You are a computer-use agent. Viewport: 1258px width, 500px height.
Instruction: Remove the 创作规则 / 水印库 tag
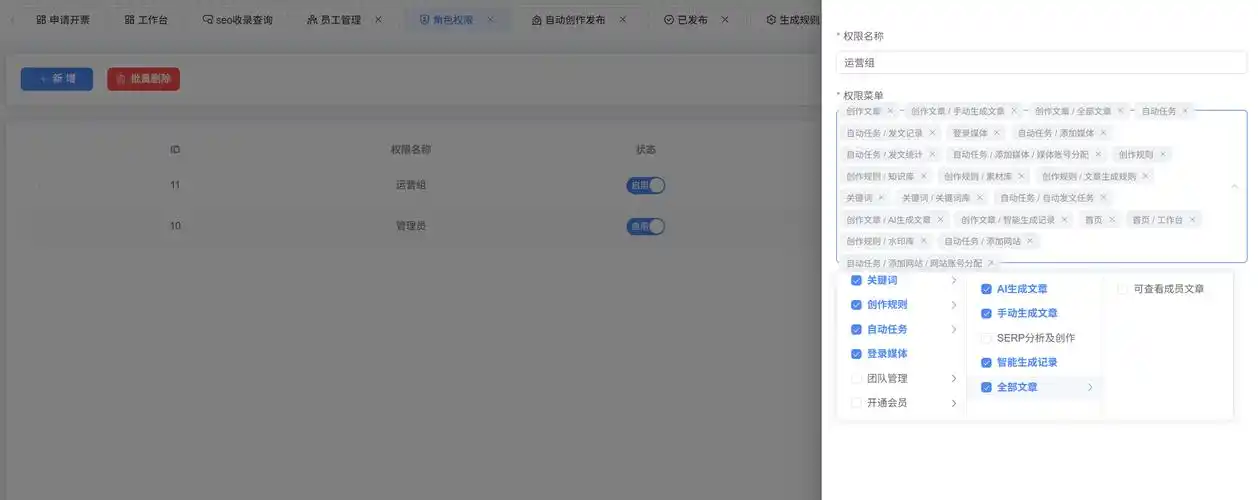[923, 241]
